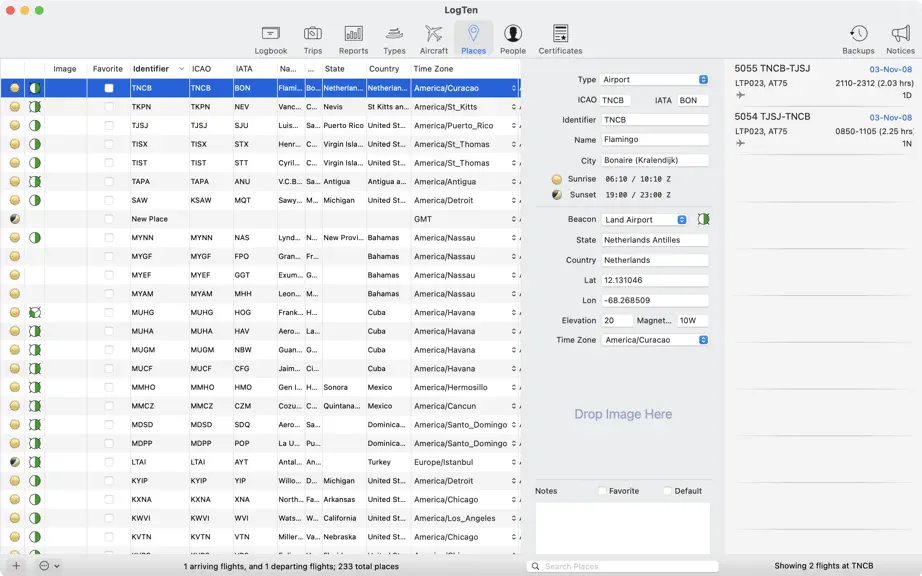
Task: Toggle Favorite checkbox for MUHA row
Action: pos(109,331)
